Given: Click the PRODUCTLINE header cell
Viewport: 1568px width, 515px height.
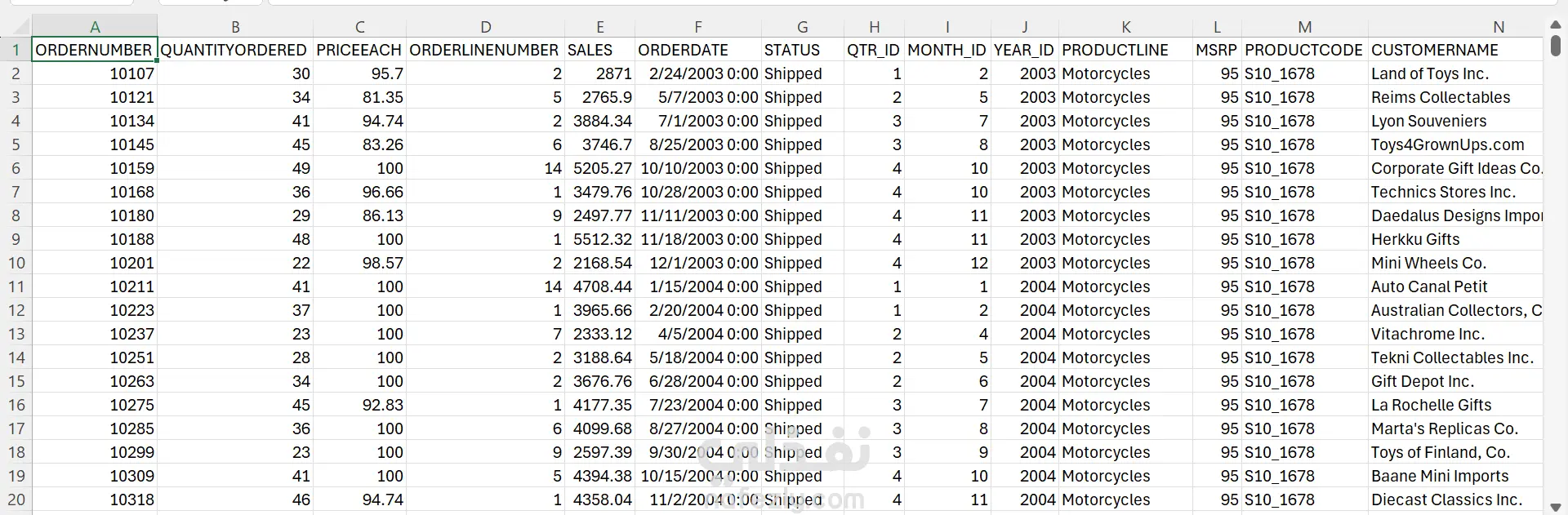Looking at the screenshot, I should coord(1125,50).
